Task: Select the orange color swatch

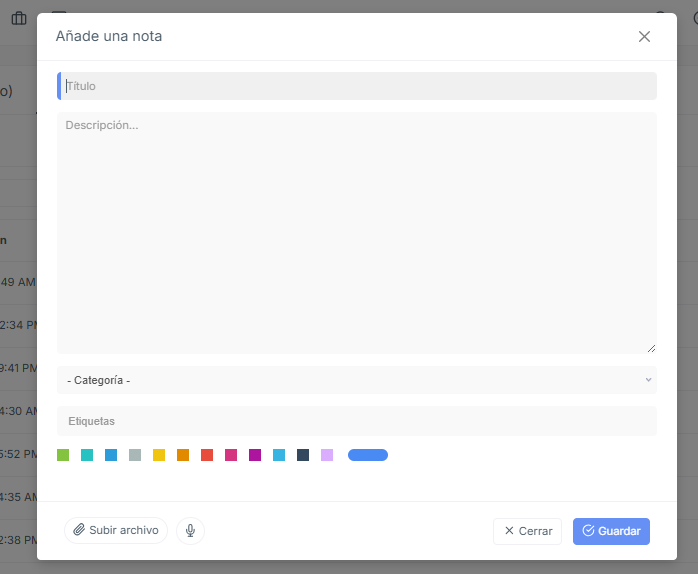Action: click(183, 455)
